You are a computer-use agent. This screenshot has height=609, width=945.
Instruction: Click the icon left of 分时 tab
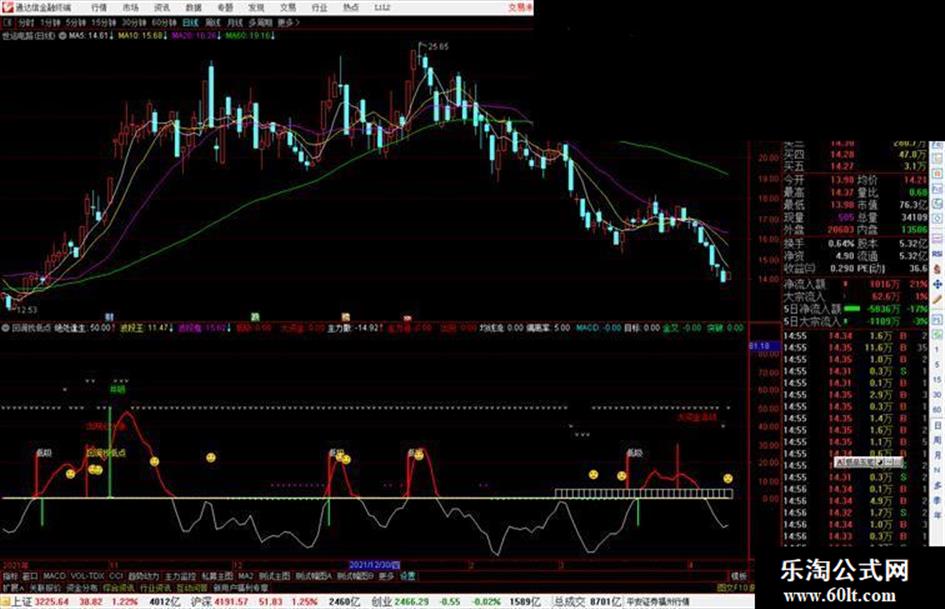coord(8,22)
